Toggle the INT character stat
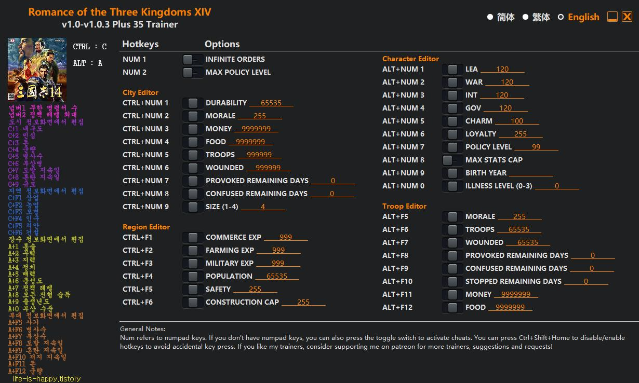Viewport: 639px width, 383px height. click(452, 95)
